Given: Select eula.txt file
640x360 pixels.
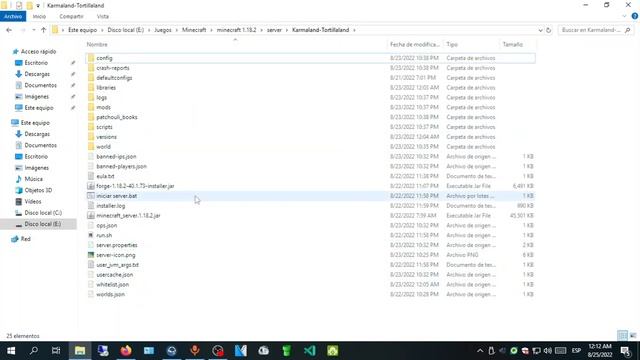Looking at the screenshot, I should 105,176.
